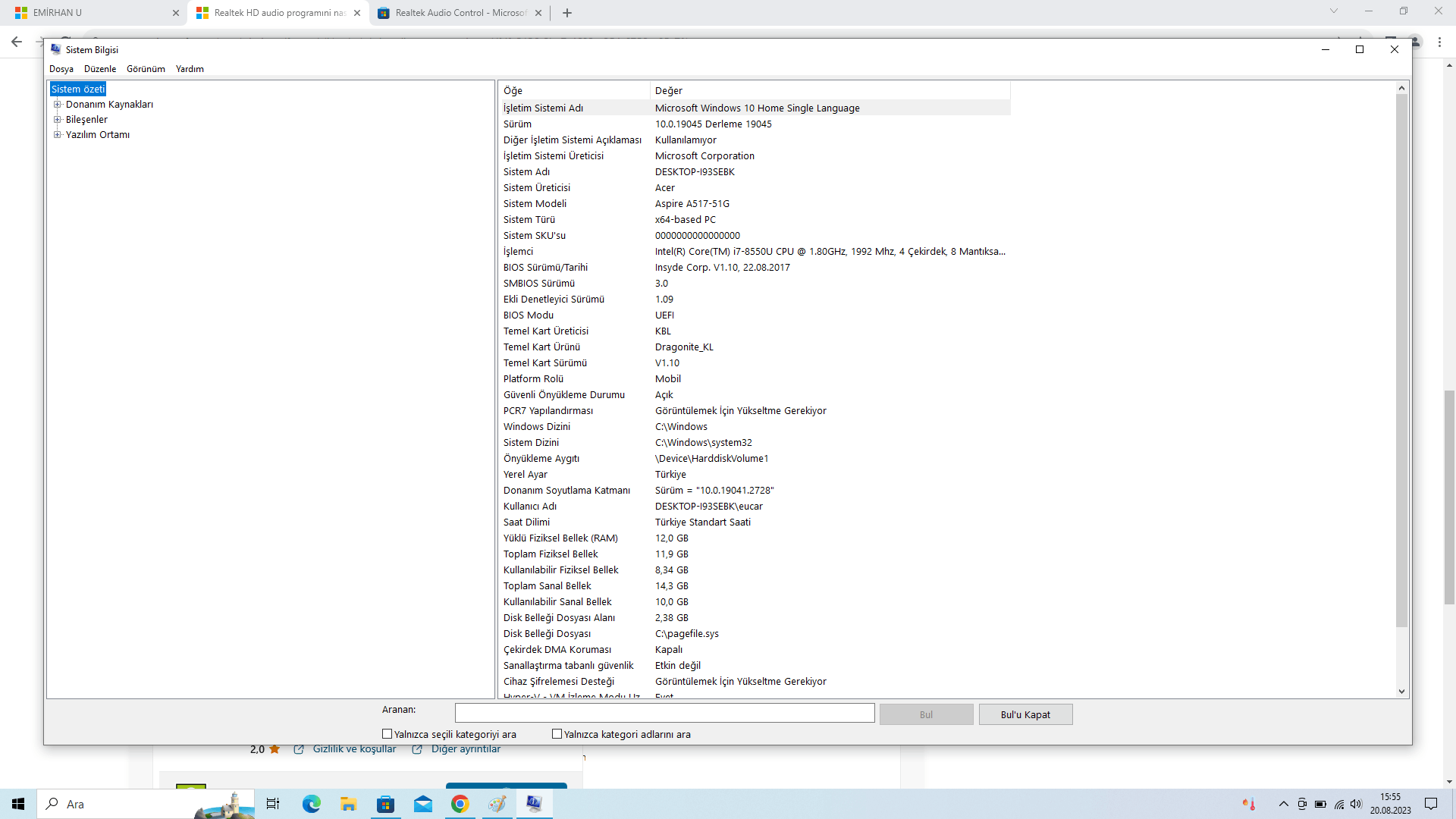Click the Task View icon

tap(273, 804)
